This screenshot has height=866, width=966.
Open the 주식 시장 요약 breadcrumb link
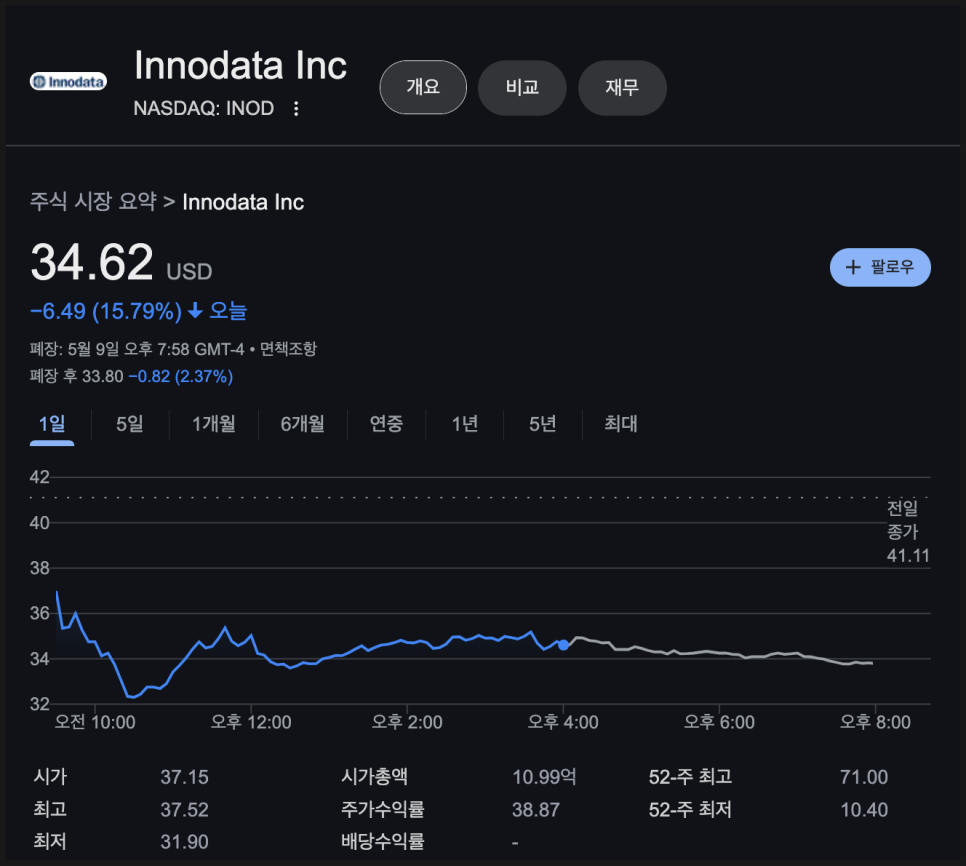tap(93, 201)
